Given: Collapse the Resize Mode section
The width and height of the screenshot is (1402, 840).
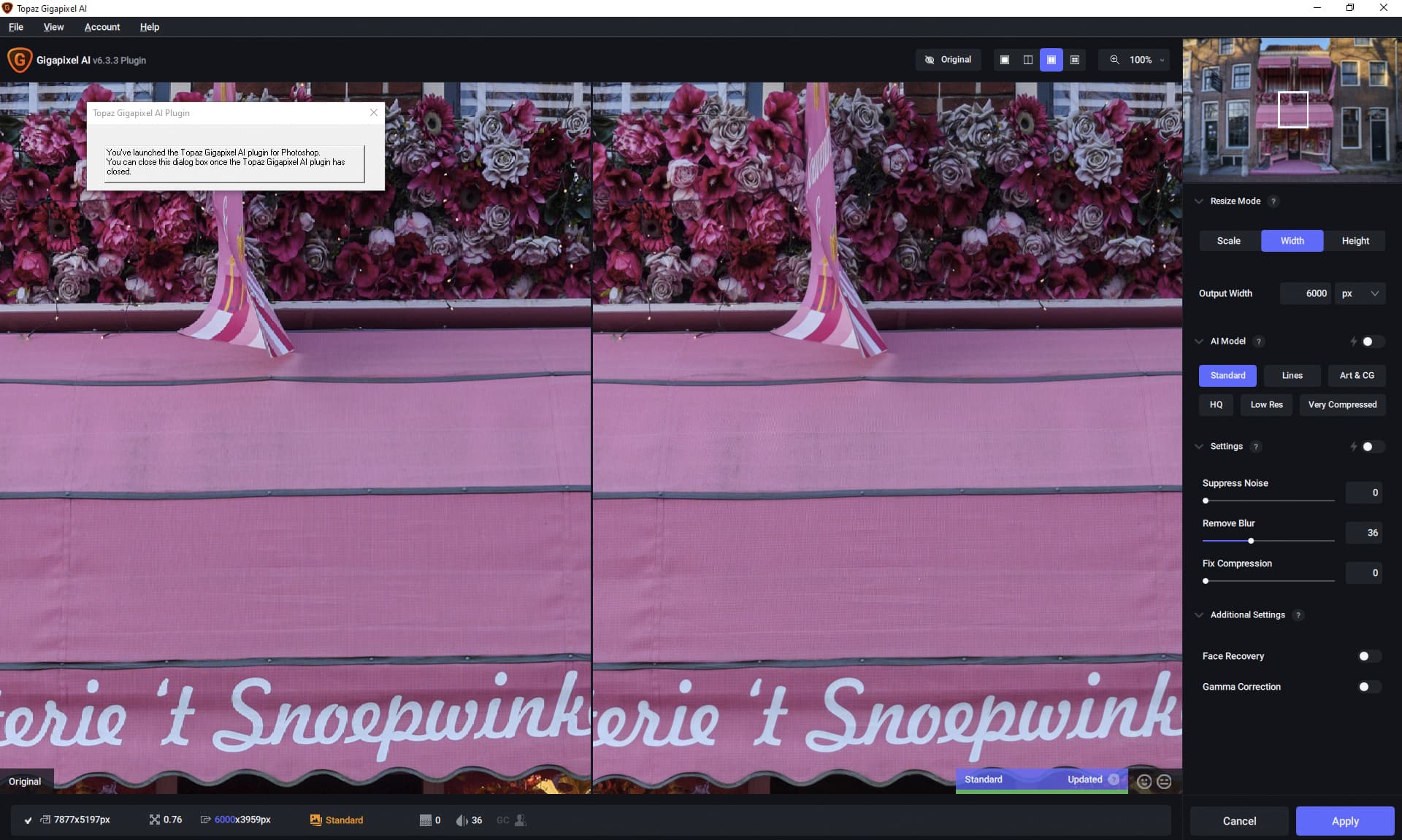Looking at the screenshot, I should [1198, 201].
